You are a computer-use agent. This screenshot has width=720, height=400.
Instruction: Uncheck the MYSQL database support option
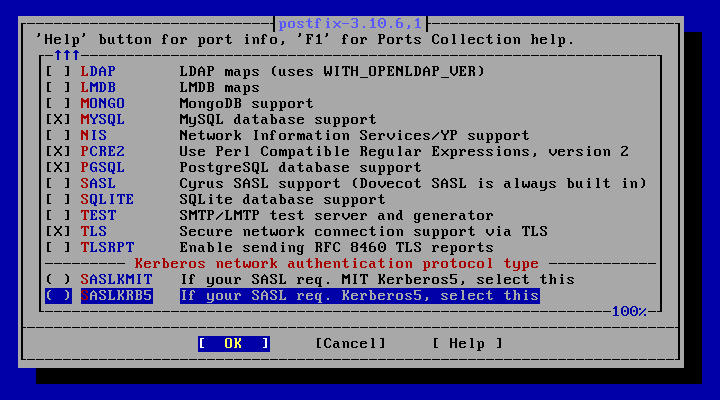pyautogui.click(x=58, y=120)
